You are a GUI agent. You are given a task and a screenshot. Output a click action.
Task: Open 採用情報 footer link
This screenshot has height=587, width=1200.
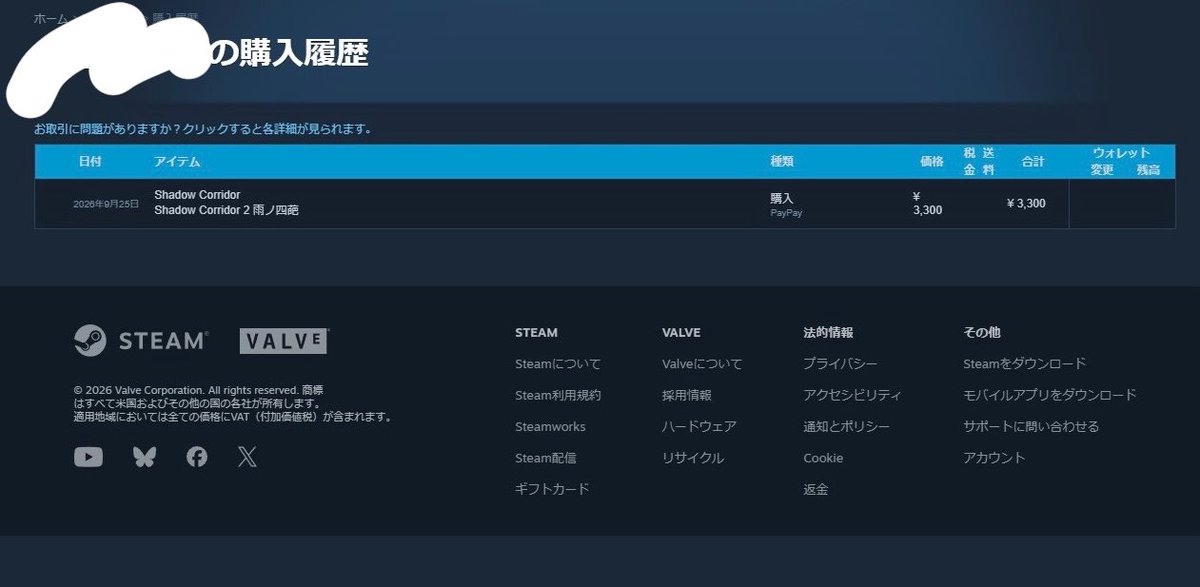tap(687, 395)
